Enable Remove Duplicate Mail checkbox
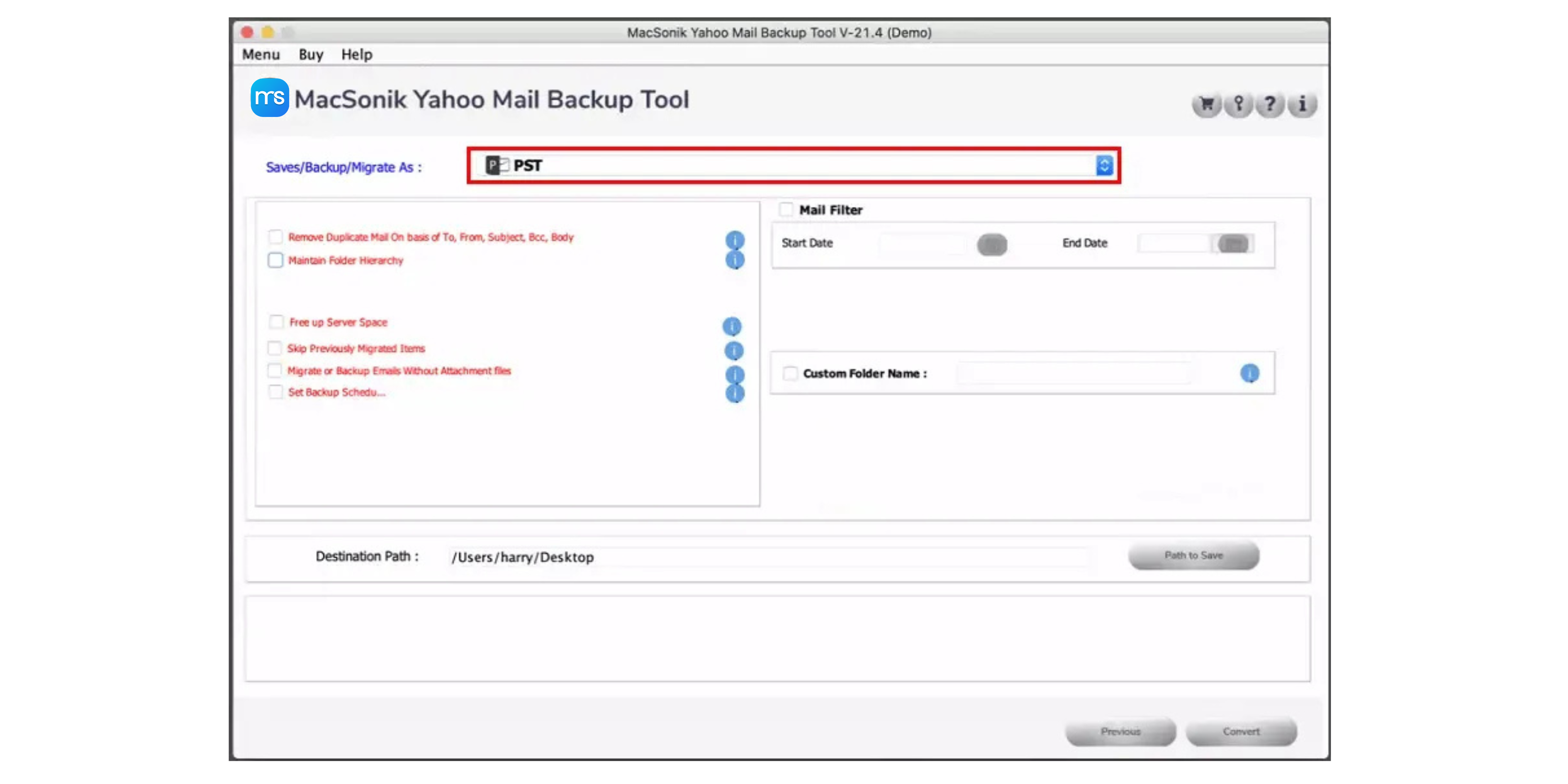 coord(275,237)
